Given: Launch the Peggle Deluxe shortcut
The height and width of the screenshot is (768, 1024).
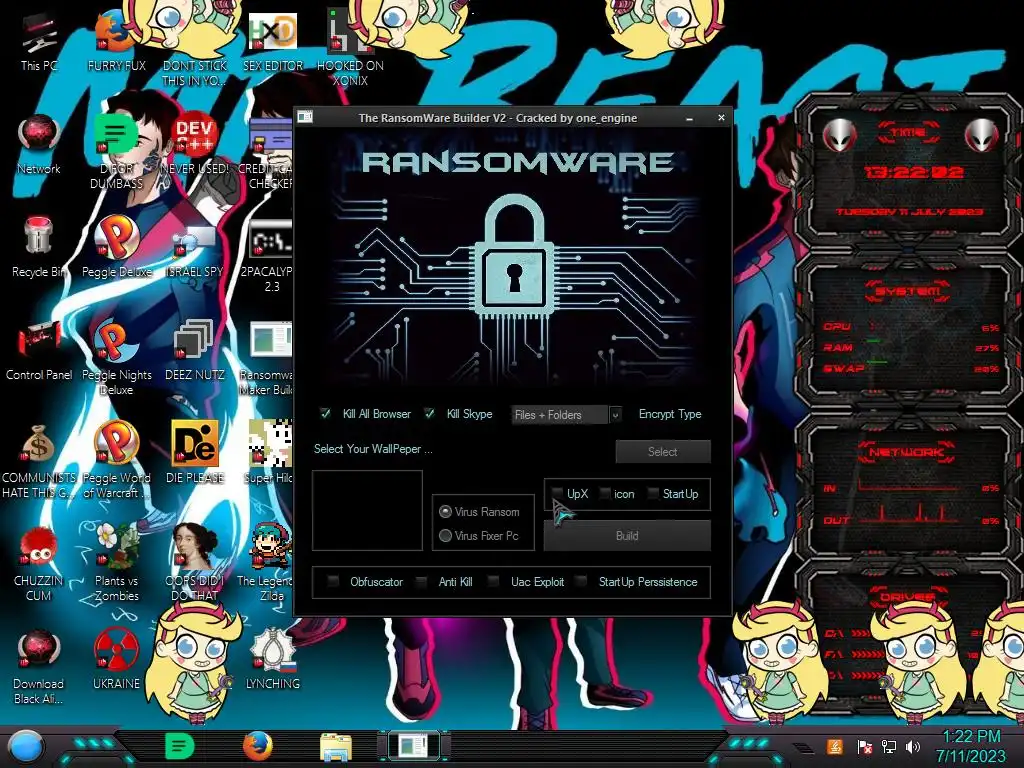Looking at the screenshot, I should (x=116, y=247).
